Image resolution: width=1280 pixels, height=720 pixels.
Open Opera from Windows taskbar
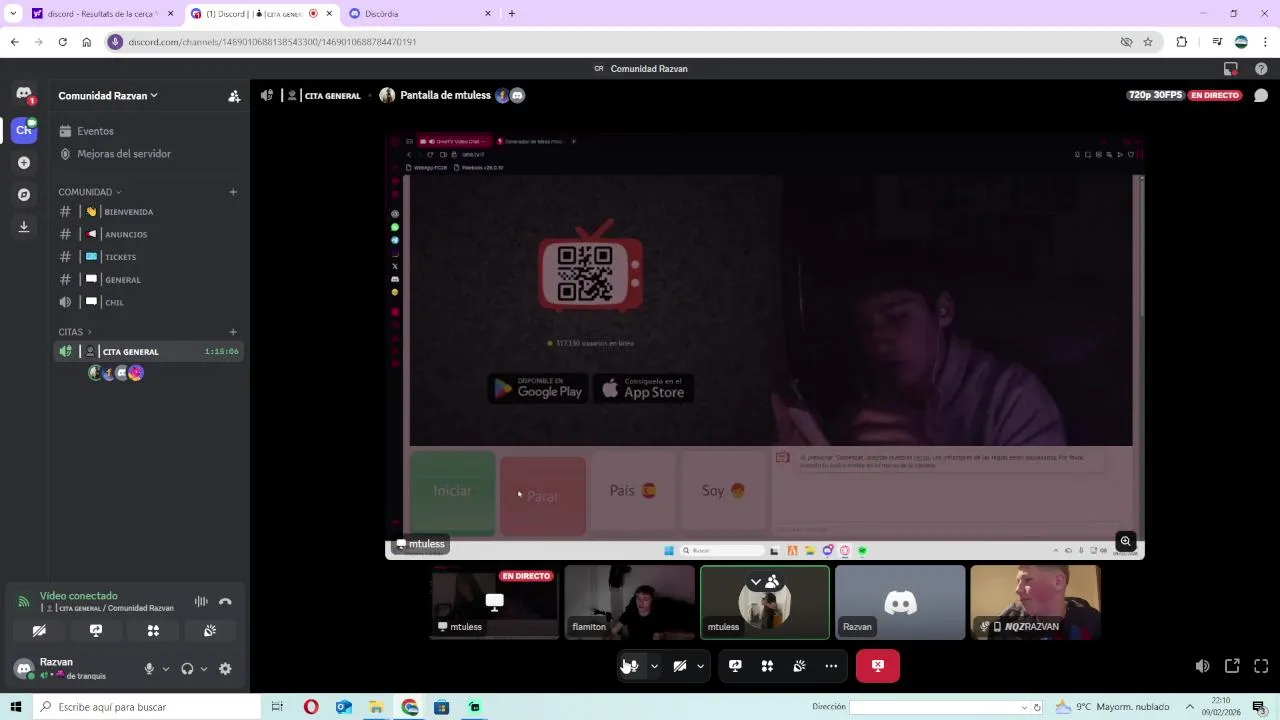311,707
